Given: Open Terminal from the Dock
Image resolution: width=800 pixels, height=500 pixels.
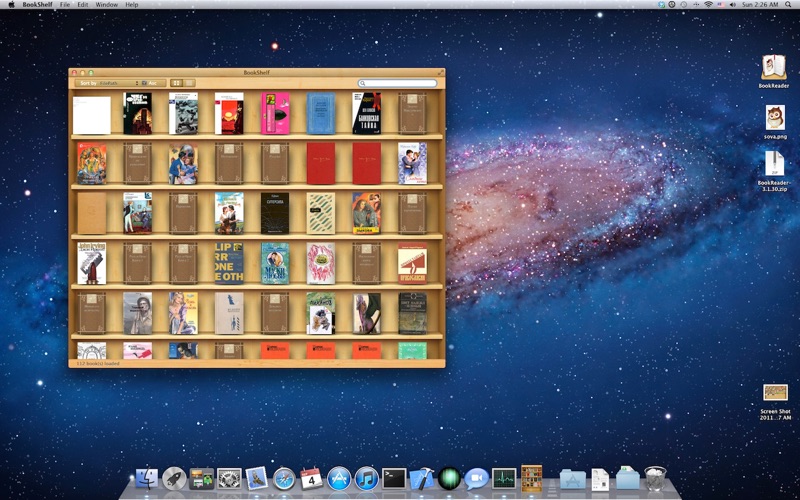Looking at the screenshot, I should pyautogui.click(x=394, y=479).
